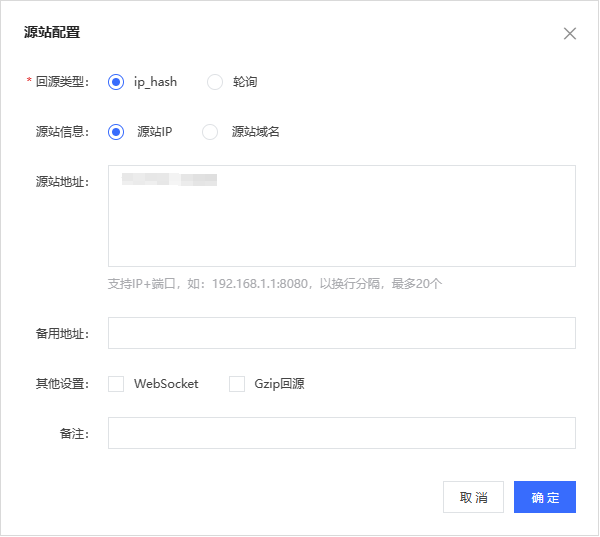
Task: Click the 源站配置 dialog title
Action: [x=52, y=33]
